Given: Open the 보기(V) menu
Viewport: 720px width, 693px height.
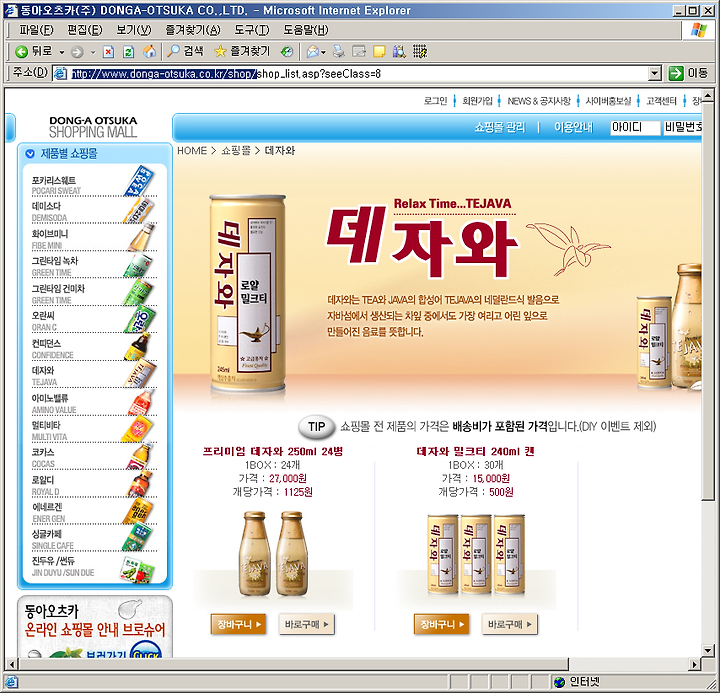Looking at the screenshot, I should click(134, 30).
